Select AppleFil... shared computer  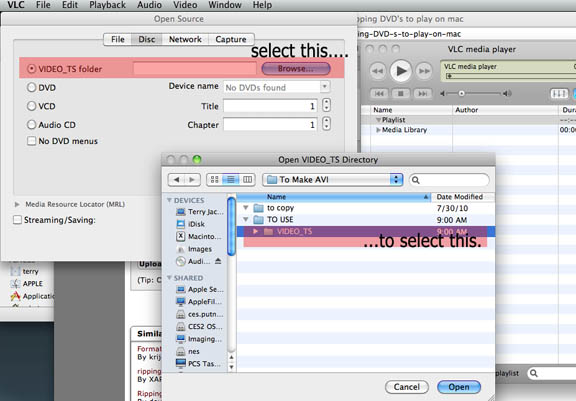[x=200, y=302]
